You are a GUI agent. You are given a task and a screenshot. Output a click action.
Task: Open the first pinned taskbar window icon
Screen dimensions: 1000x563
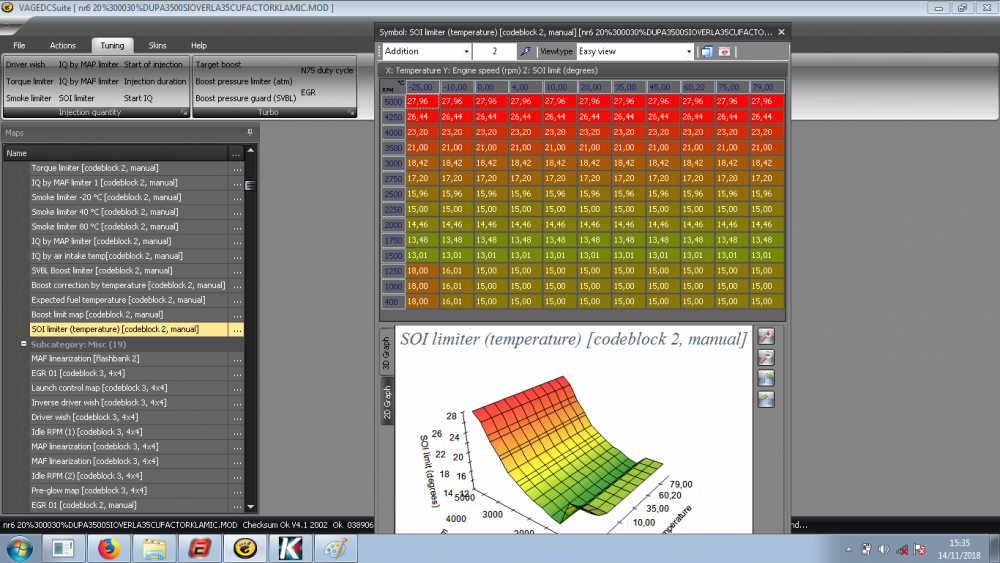pyautogui.click(x=63, y=549)
